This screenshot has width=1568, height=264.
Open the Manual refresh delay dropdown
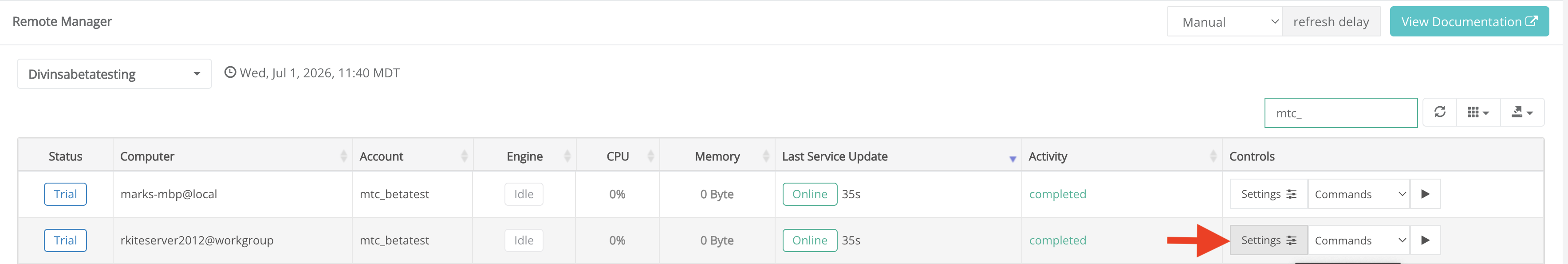1225,22
